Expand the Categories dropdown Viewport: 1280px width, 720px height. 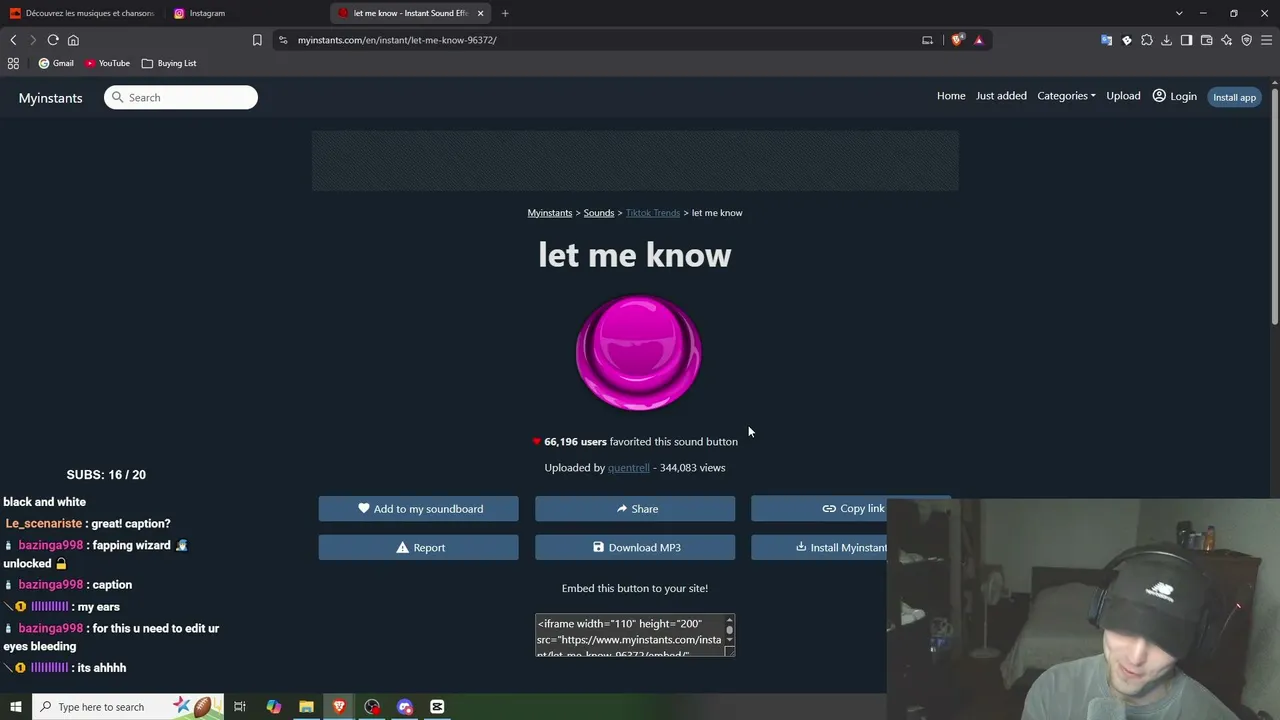pyautogui.click(x=1066, y=96)
